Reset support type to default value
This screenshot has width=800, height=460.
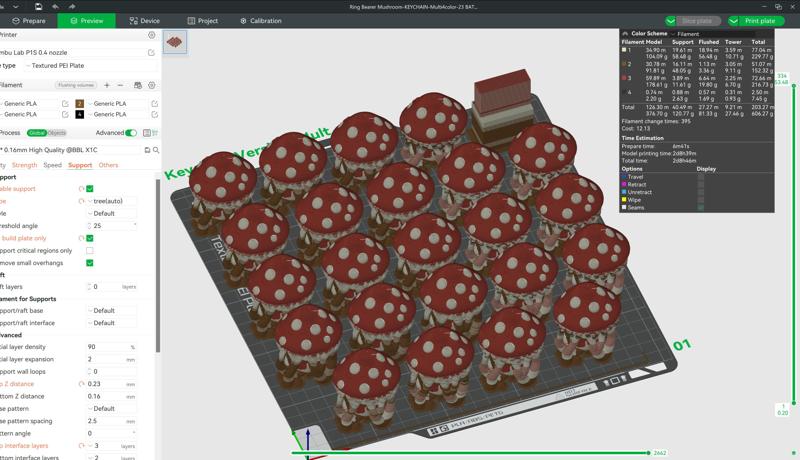81,201
